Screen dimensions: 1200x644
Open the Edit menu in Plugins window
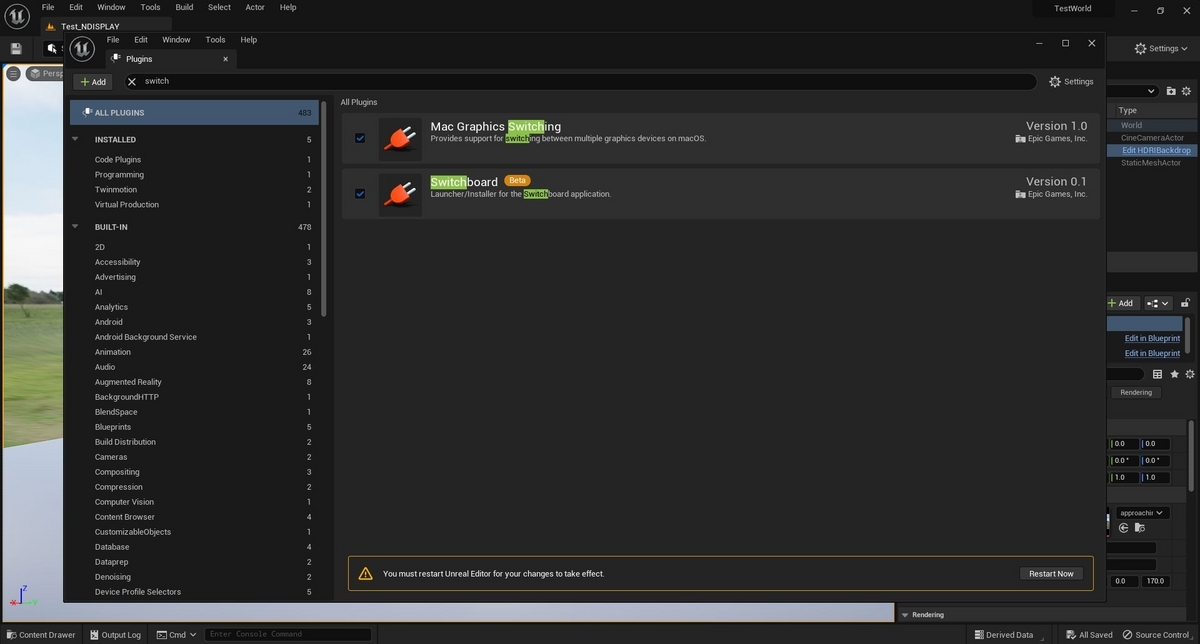click(141, 40)
